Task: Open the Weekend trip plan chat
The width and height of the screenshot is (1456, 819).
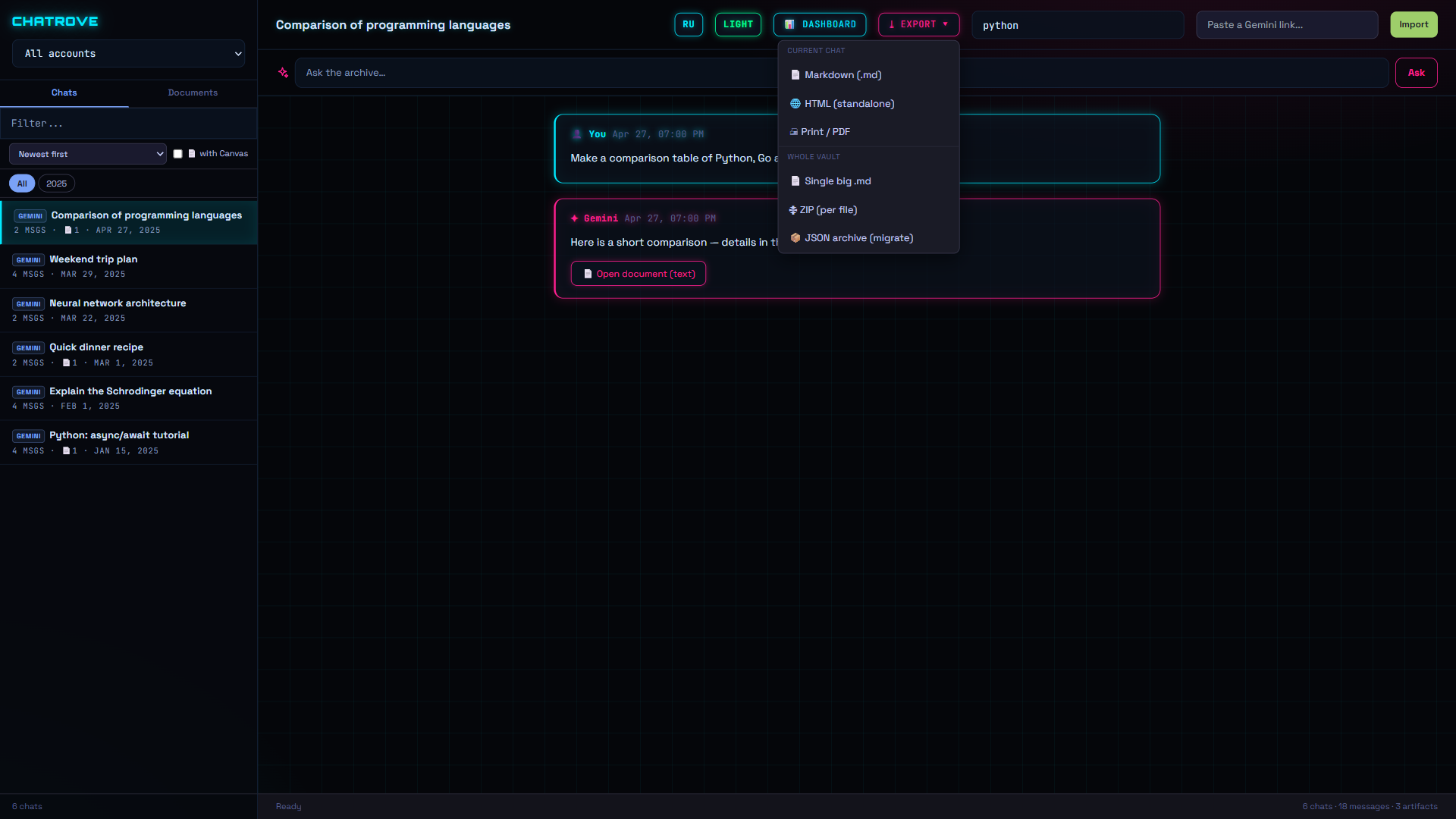Action: pyautogui.click(x=129, y=266)
